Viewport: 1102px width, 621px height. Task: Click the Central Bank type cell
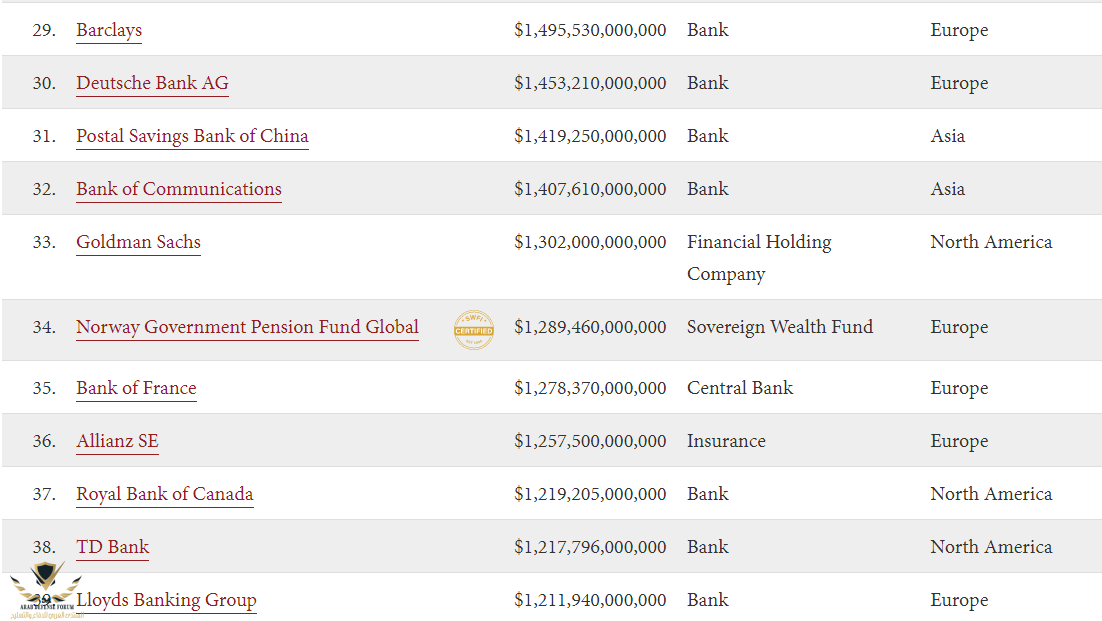tap(740, 388)
